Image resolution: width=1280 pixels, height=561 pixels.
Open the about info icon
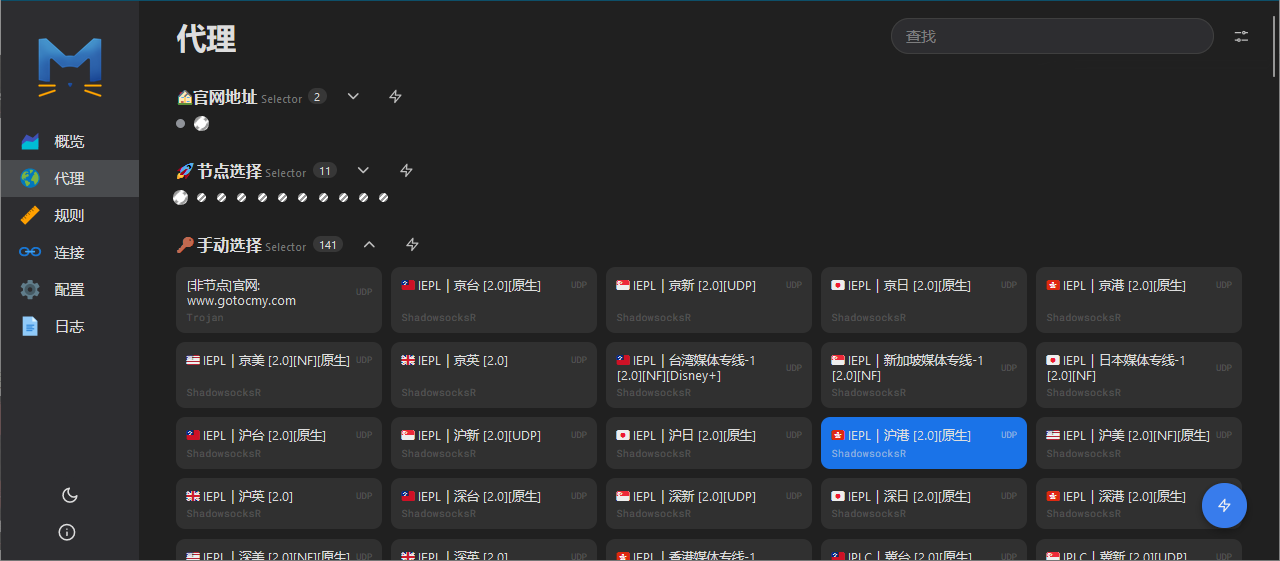(x=67, y=532)
